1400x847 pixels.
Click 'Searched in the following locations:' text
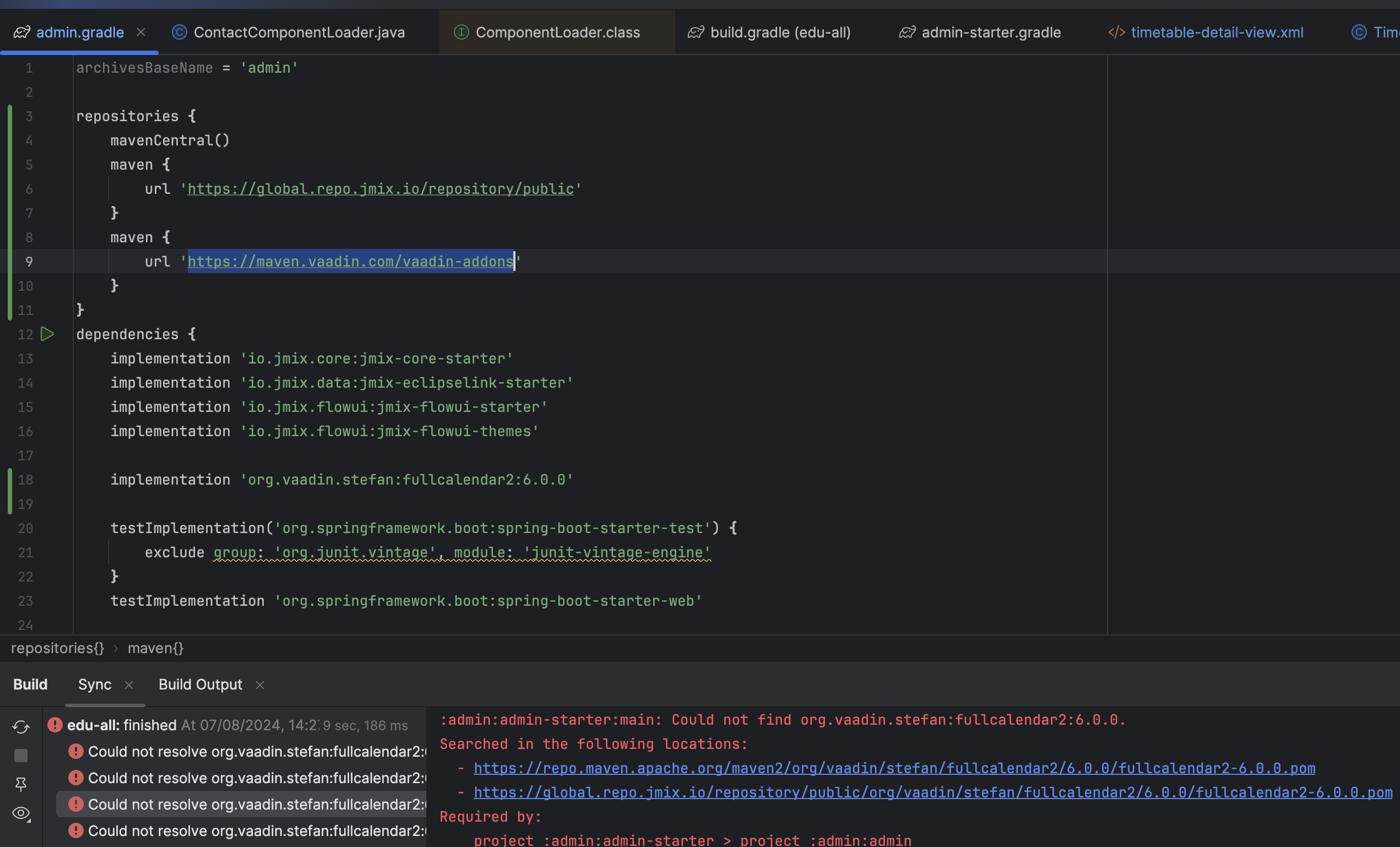(x=594, y=744)
